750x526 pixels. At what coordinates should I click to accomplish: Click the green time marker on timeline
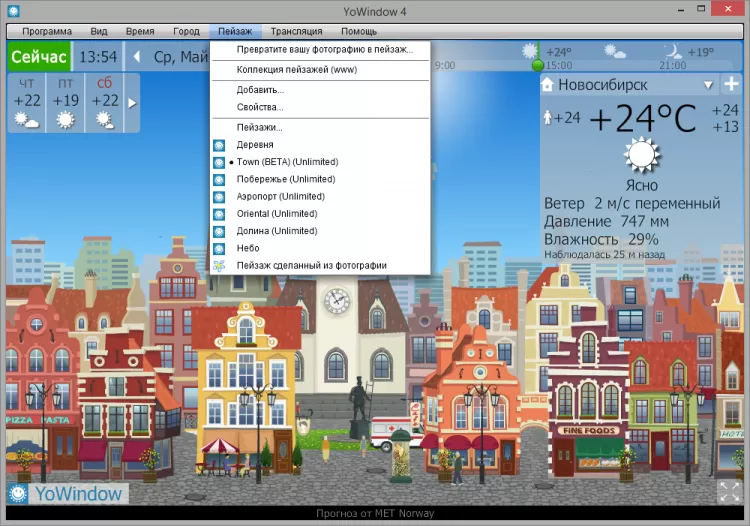[x=538, y=64]
